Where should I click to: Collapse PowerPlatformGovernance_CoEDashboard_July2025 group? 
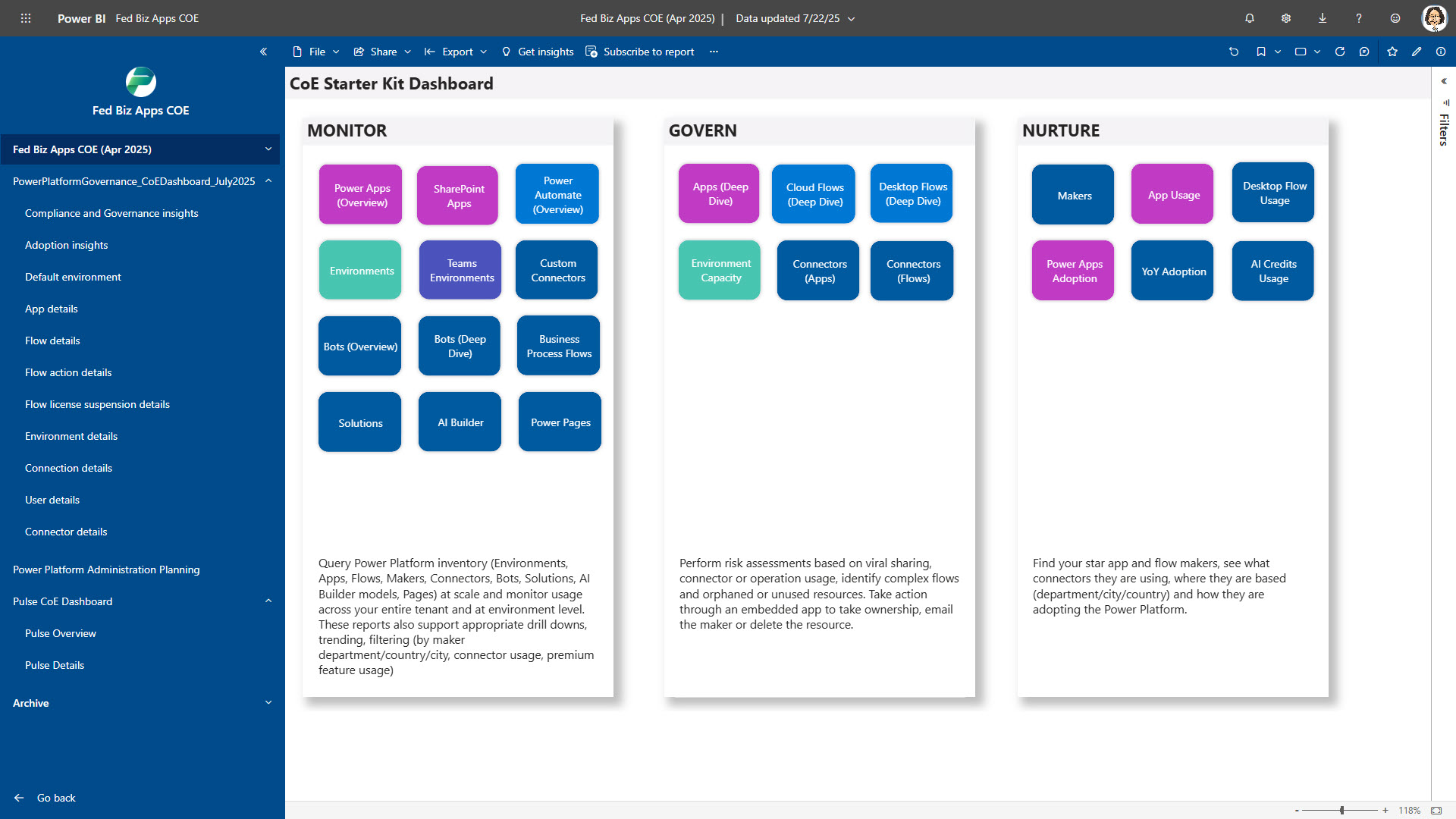point(268,181)
